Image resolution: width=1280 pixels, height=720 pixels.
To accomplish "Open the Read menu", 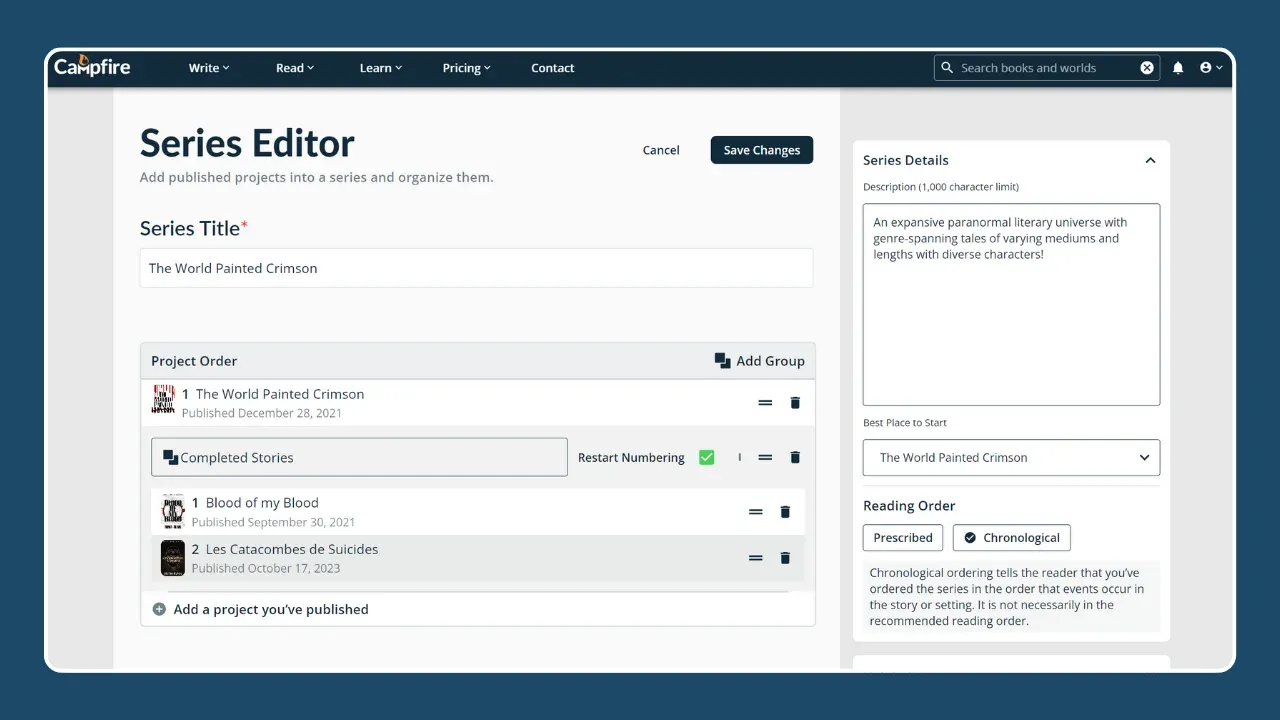I will point(294,67).
